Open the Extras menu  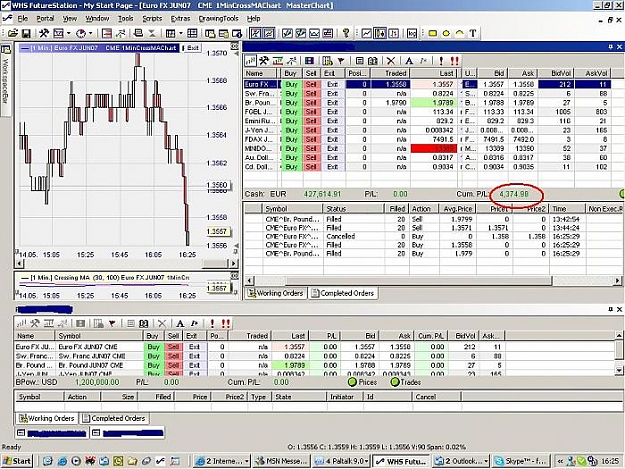[x=180, y=18]
